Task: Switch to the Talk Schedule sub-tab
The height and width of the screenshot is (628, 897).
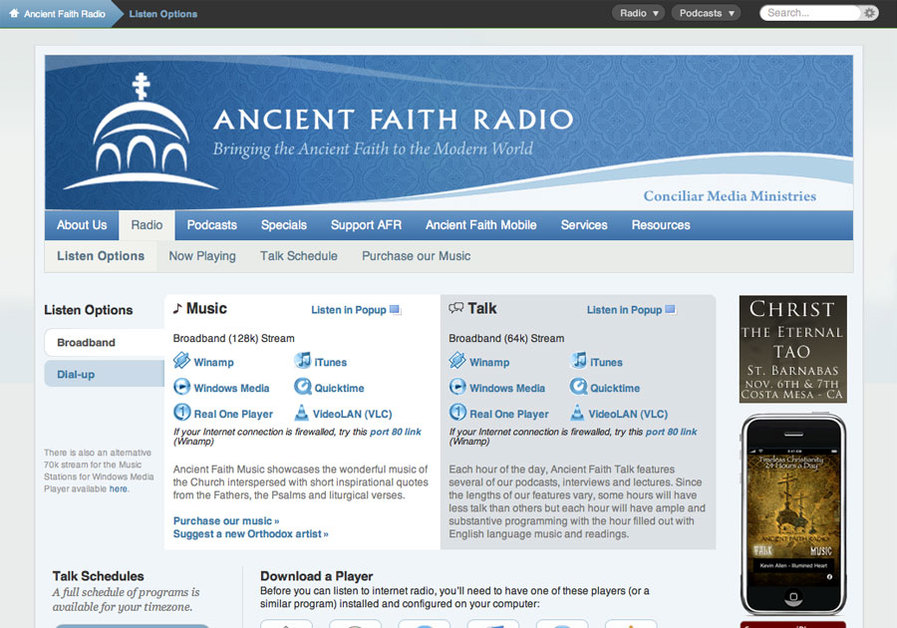Action: click(299, 256)
